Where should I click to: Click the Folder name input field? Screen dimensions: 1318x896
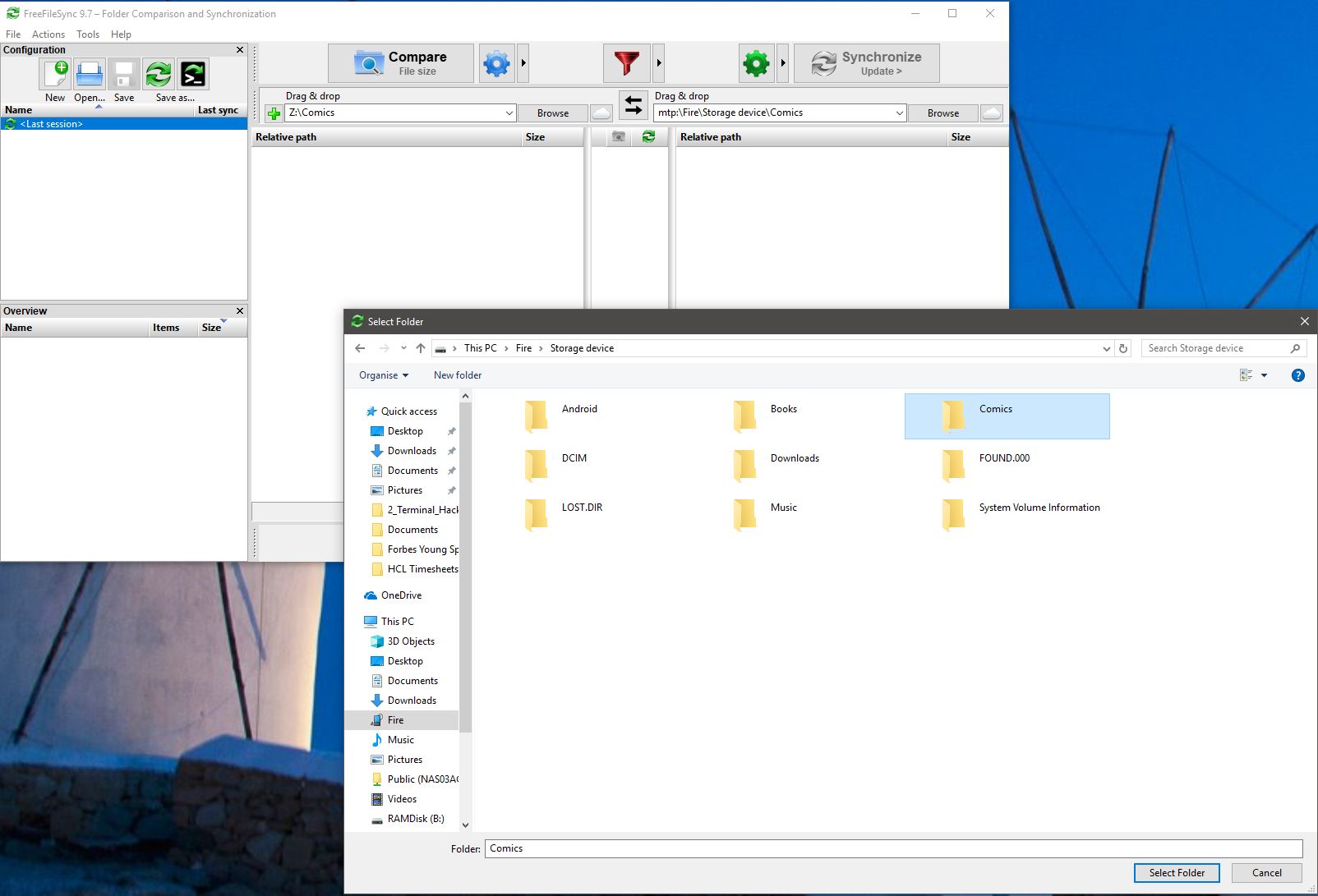click(894, 848)
